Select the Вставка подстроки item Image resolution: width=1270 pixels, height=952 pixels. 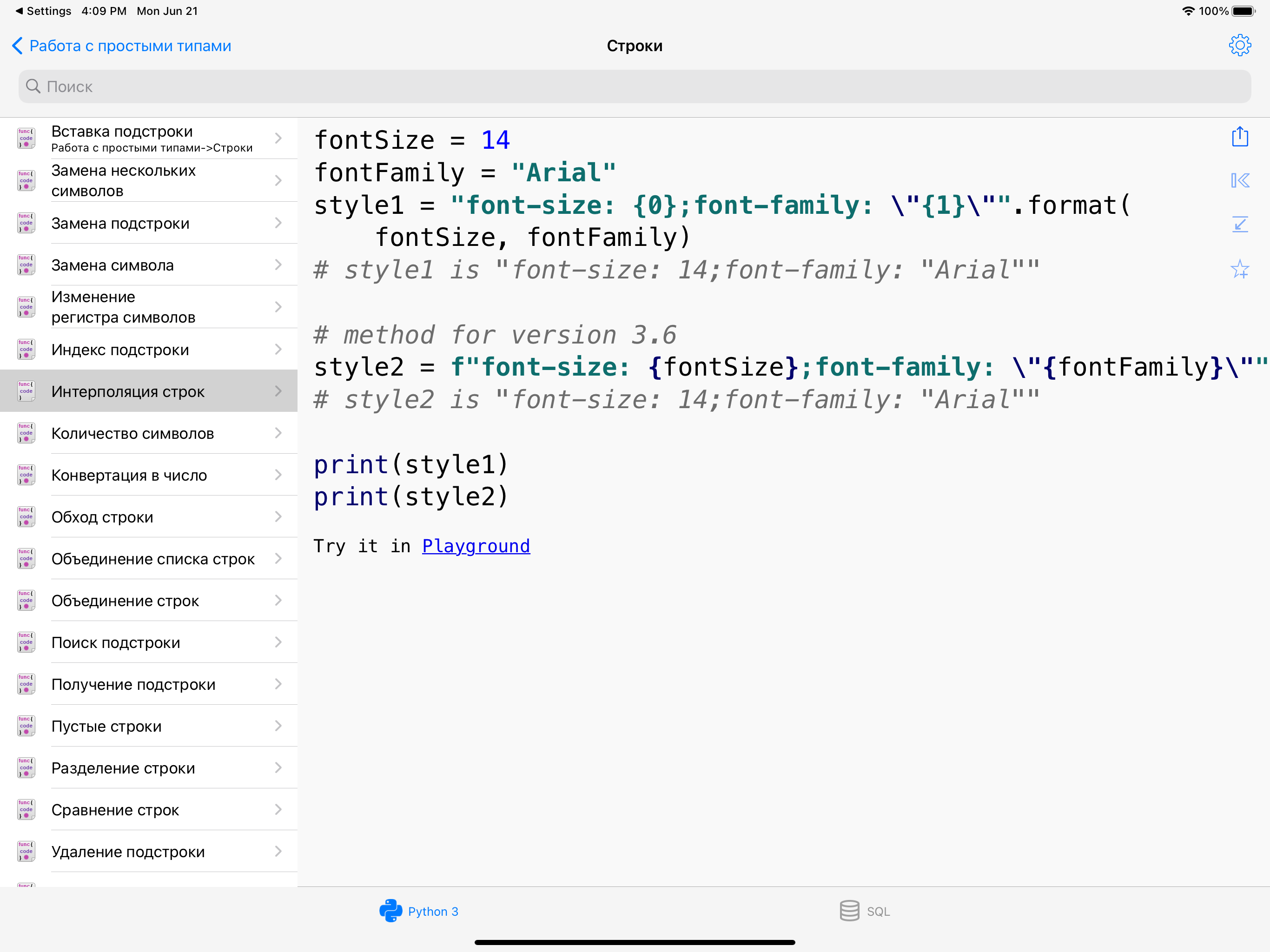(149, 139)
